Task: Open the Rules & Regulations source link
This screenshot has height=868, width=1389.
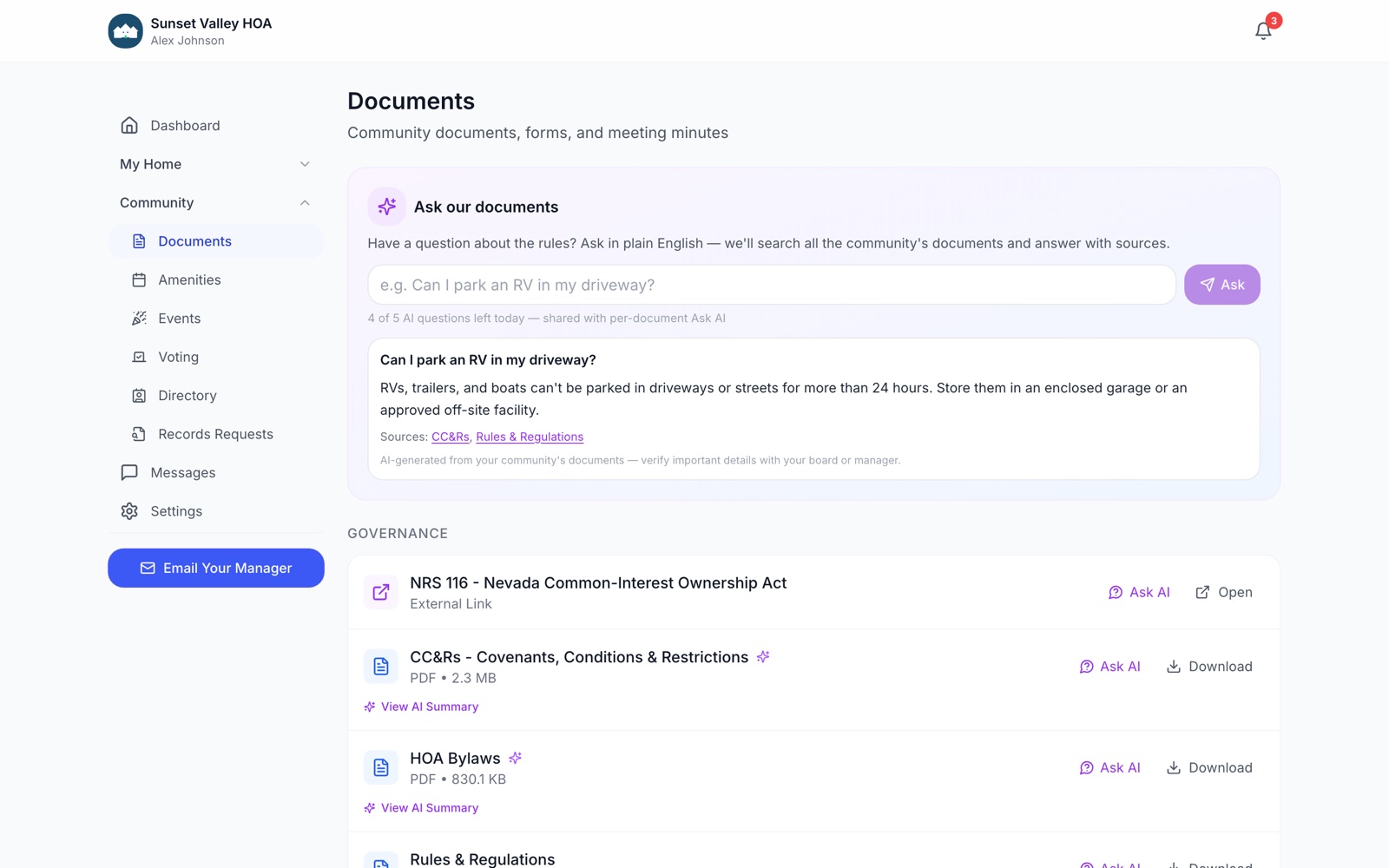Action: (530, 437)
